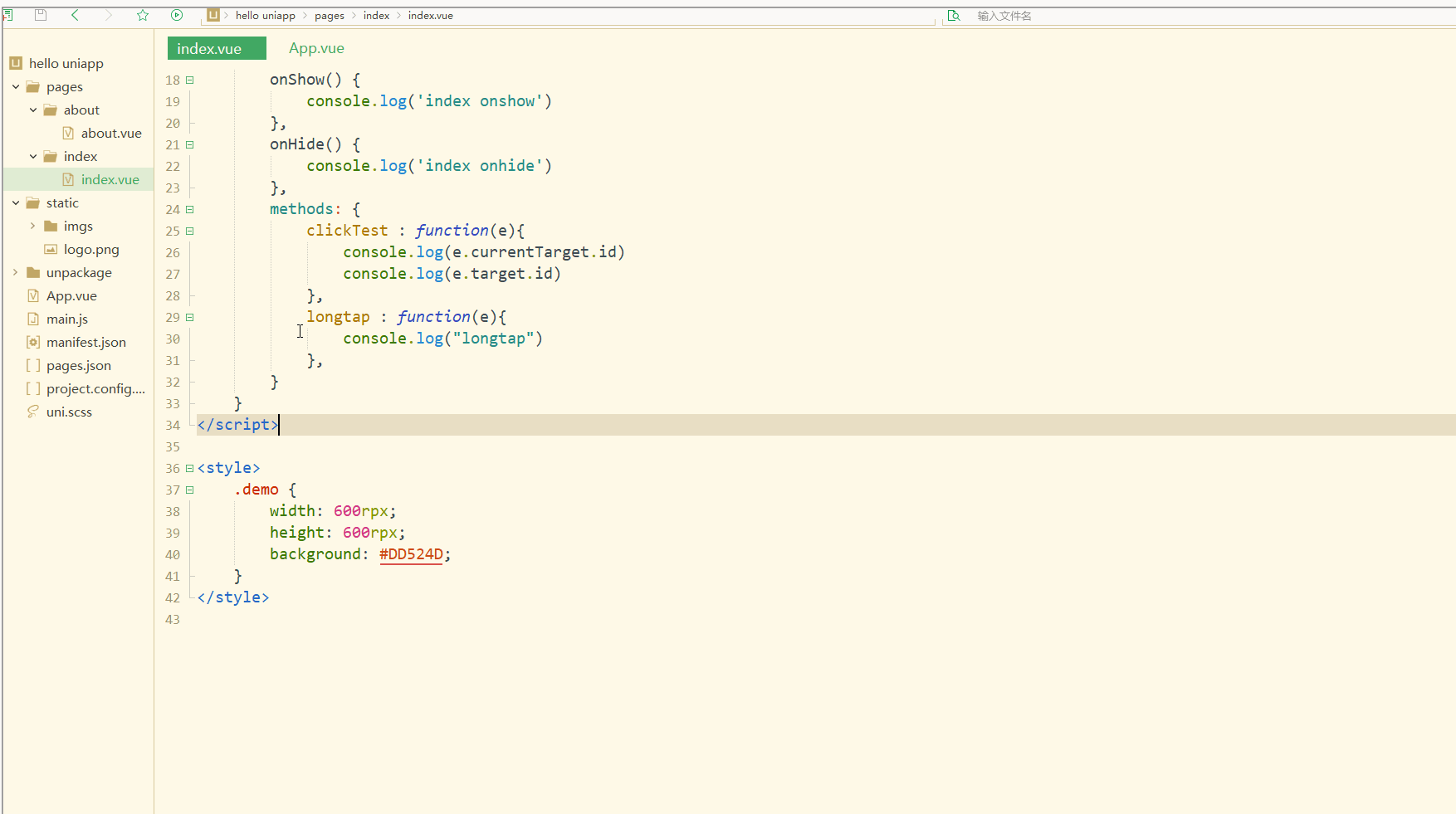Click index folder in the breadcrumb path

(x=376, y=15)
